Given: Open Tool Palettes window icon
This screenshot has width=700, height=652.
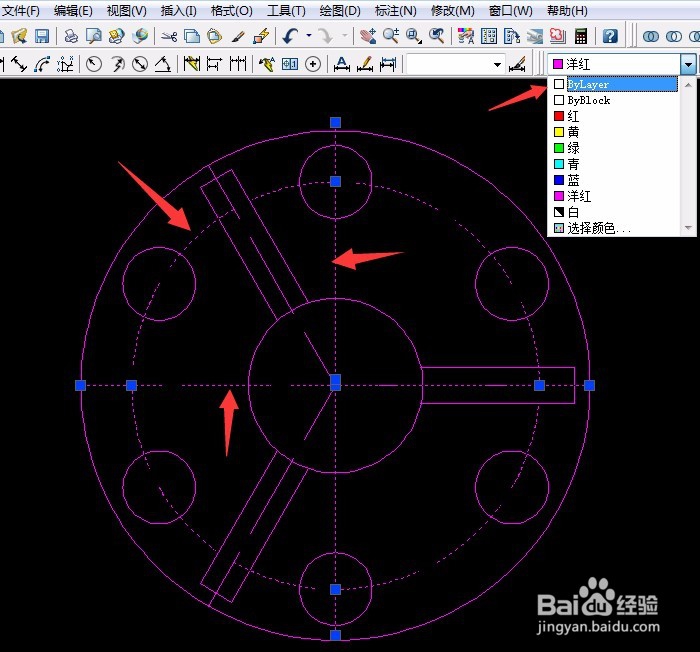Looking at the screenshot, I should [512, 36].
